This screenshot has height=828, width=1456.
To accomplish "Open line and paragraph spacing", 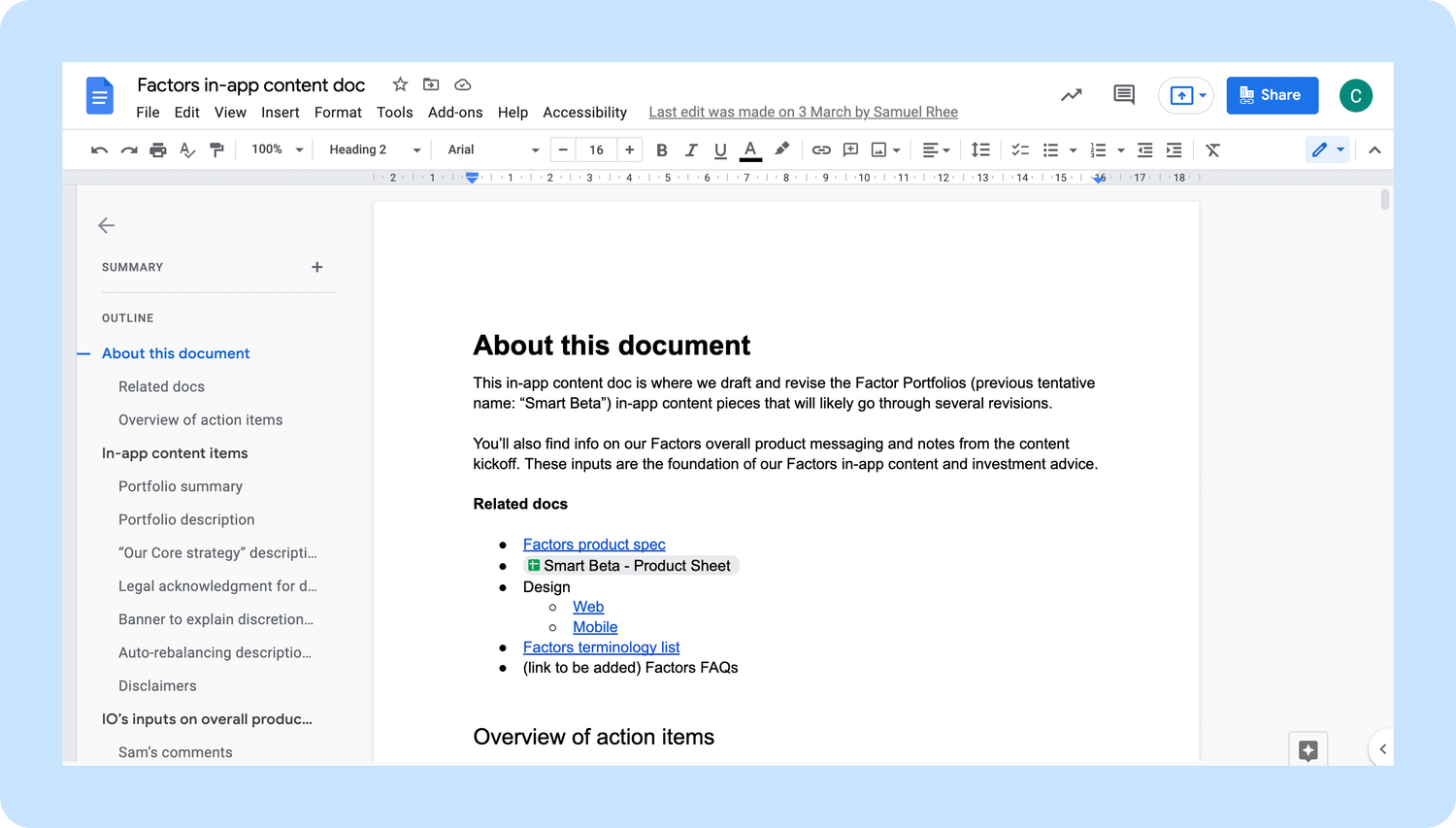I will click(980, 149).
